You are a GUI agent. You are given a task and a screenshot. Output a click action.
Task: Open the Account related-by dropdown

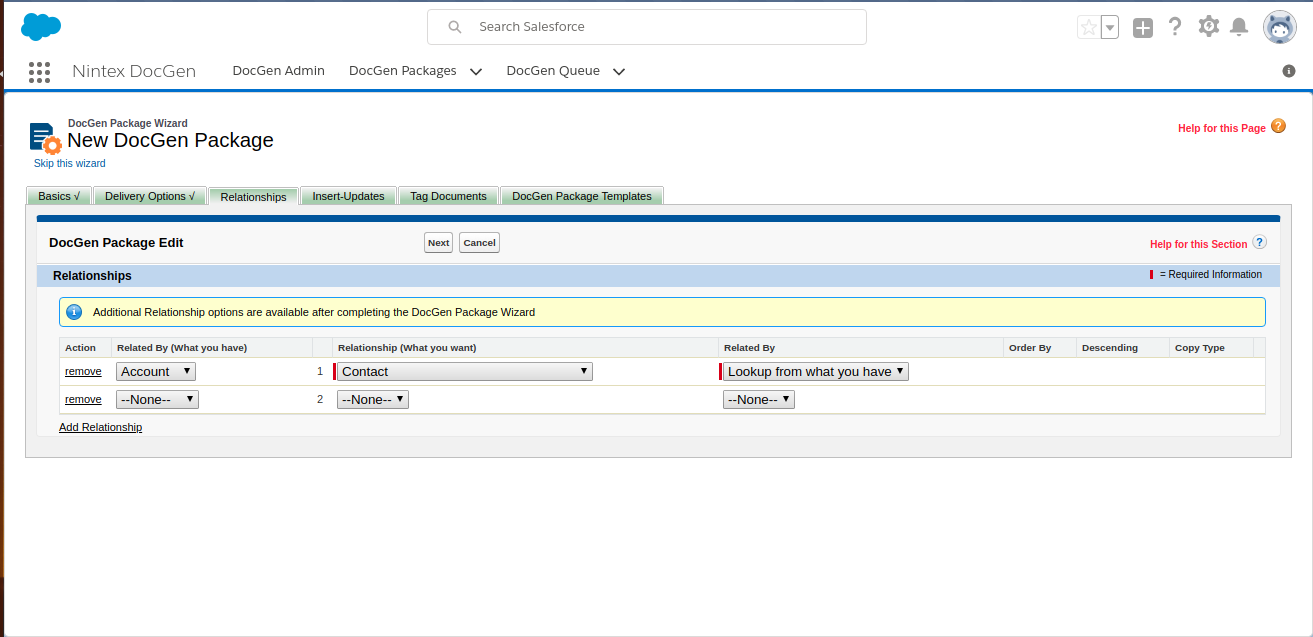pos(156,371)
